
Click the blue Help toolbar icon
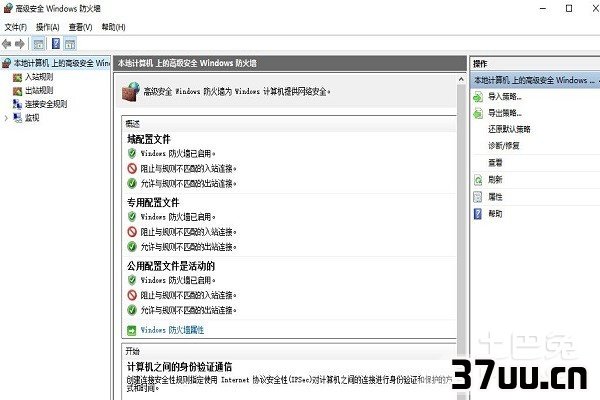click(56, 44)
